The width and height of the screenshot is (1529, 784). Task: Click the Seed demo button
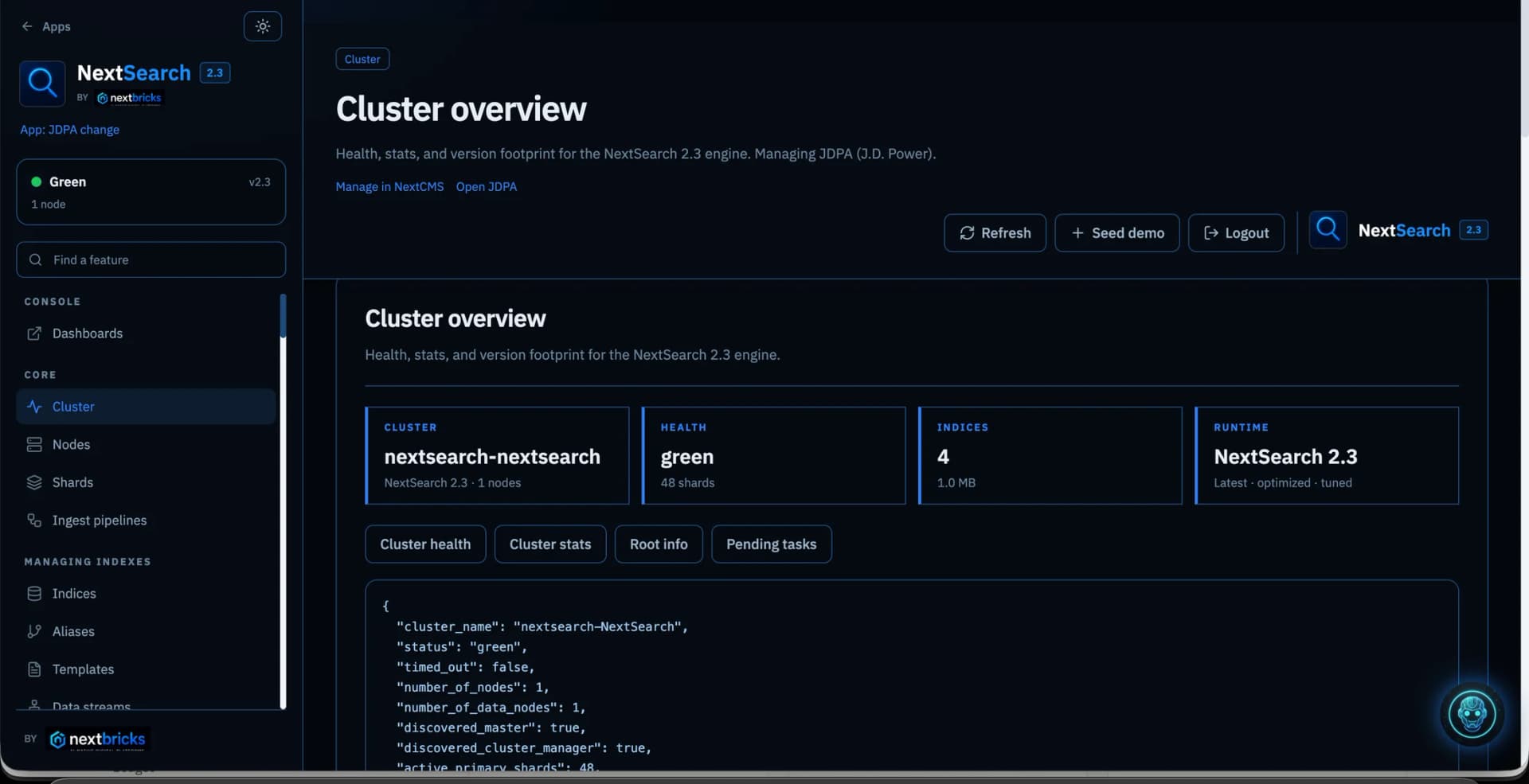[x=1117, y=233]
